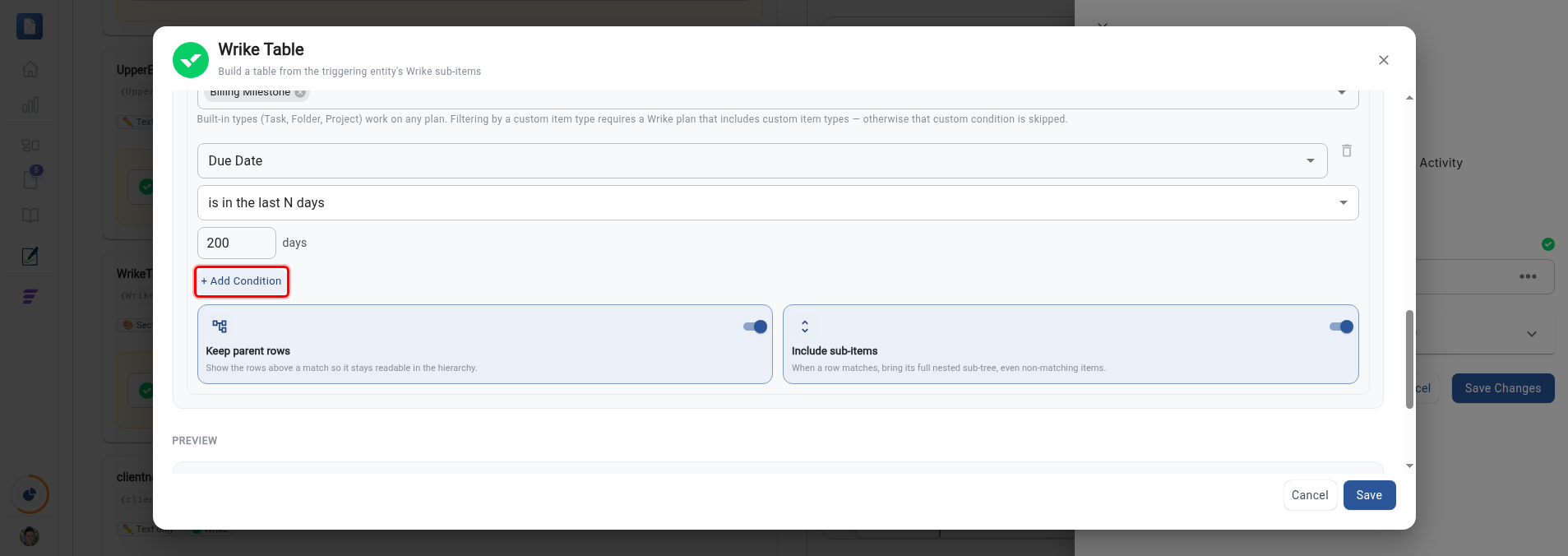Expand the chevron dropdown in right panel
Screen dimensions: 1568x556
pos(1532,334)
